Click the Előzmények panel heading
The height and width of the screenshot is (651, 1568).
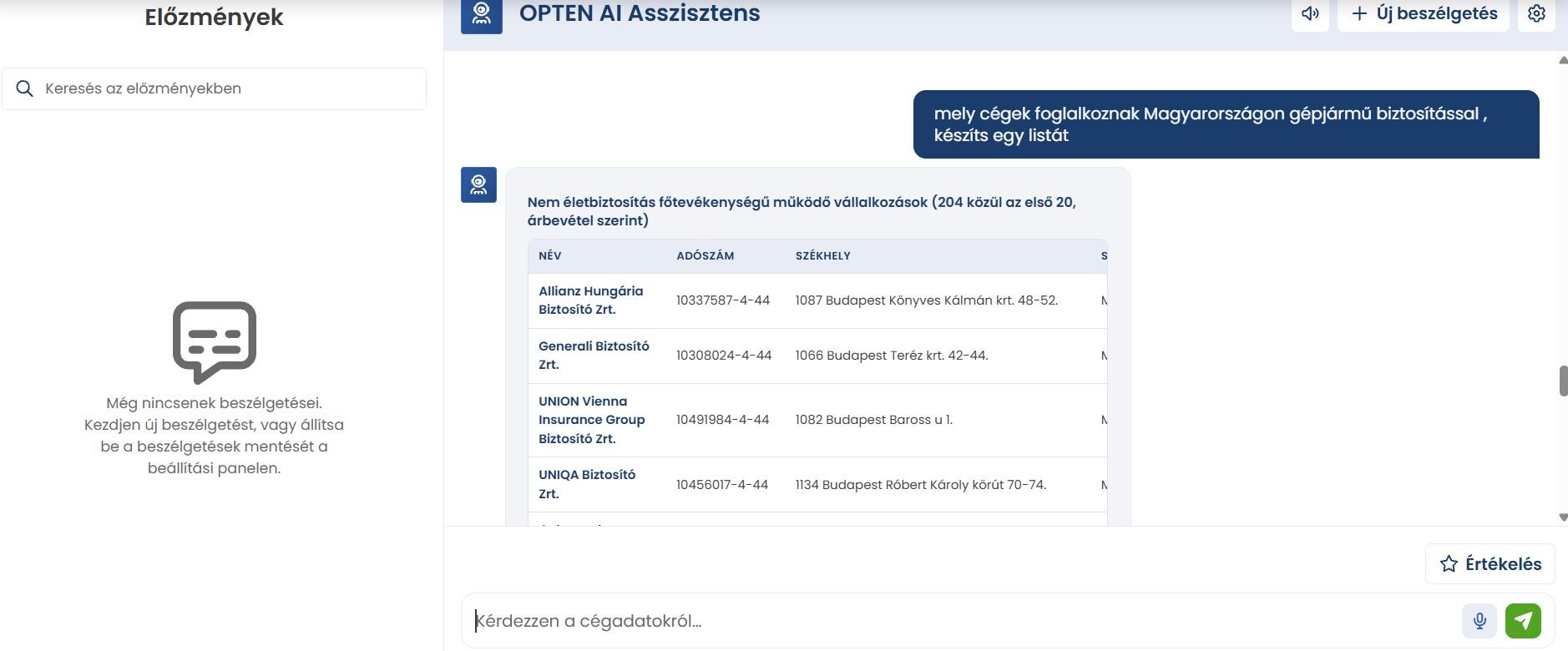pos(214,17)
